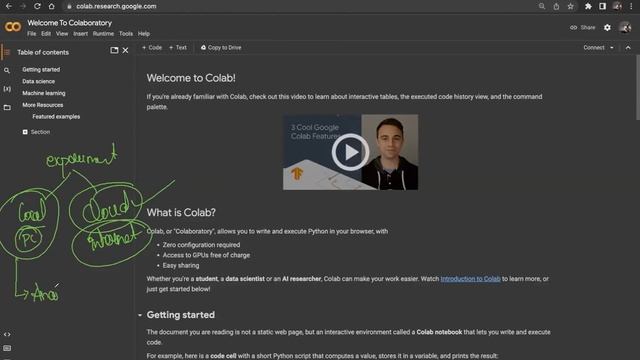This screenshot has height=360, width=640.
Task: Bookmark this page with the star
Action: pyautogui.click(x=571, y=6)
